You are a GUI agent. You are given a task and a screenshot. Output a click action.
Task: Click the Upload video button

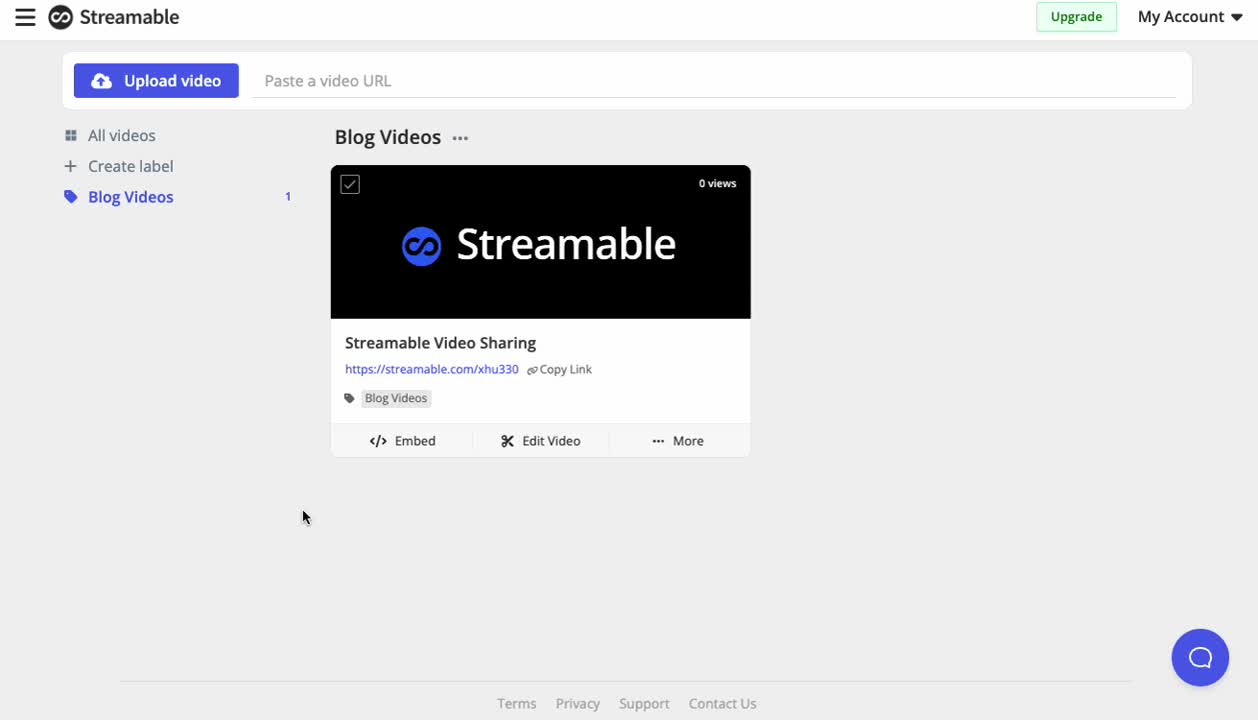pos(156,81)
